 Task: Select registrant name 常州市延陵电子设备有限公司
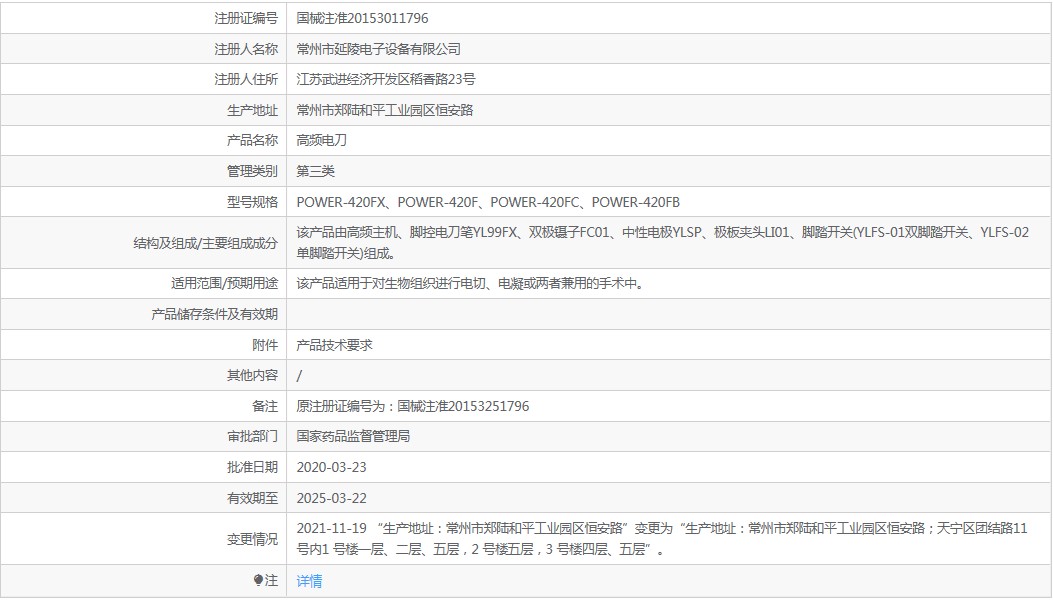pos(379,49)
